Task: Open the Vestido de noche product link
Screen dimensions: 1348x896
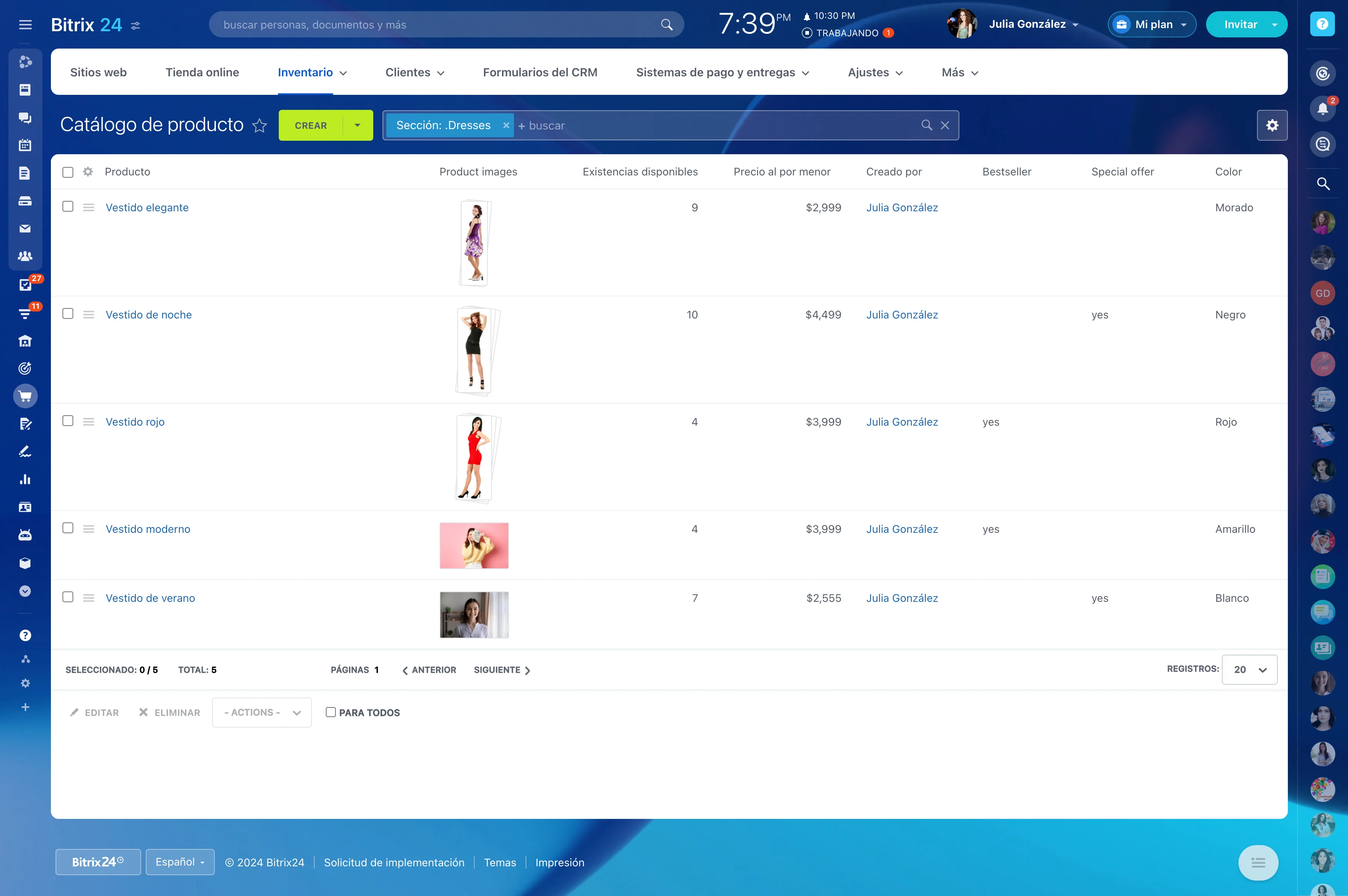Action: [148, 315]
